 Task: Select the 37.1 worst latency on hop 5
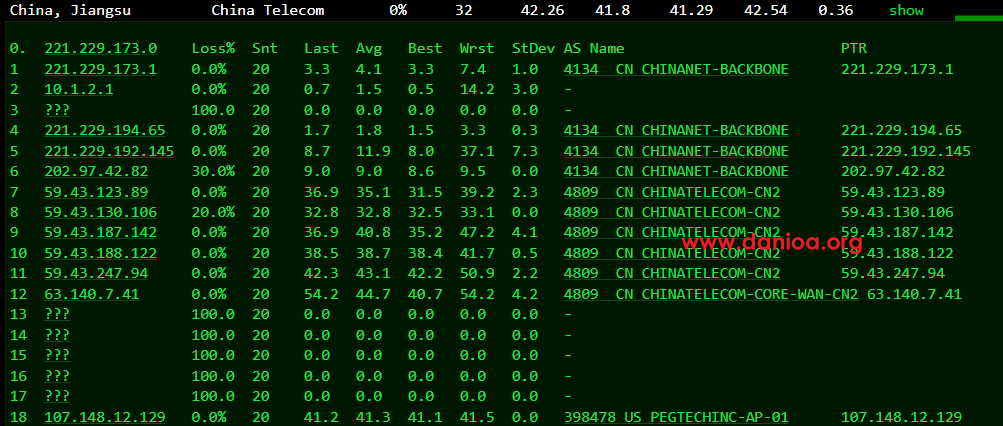tap(477, 151)
